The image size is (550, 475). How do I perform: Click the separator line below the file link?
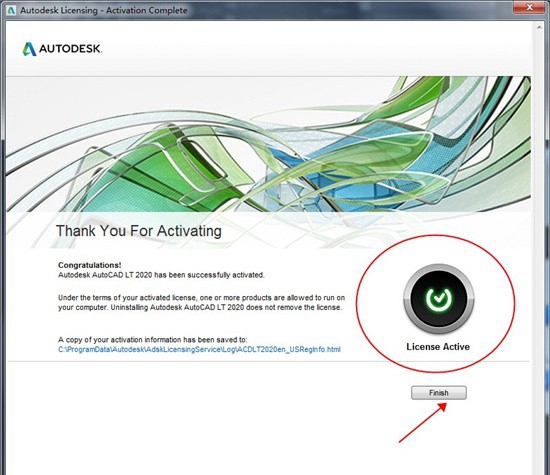268,361
